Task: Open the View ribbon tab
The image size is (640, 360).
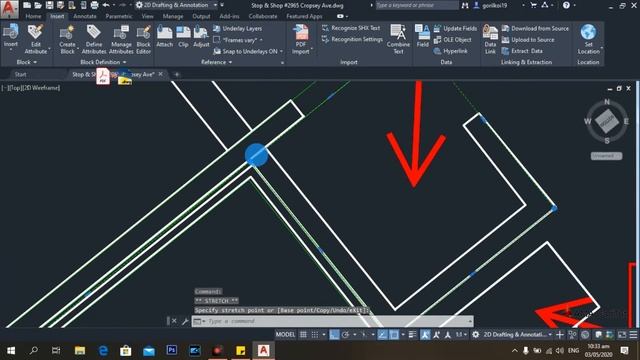Action: [148, 16]
